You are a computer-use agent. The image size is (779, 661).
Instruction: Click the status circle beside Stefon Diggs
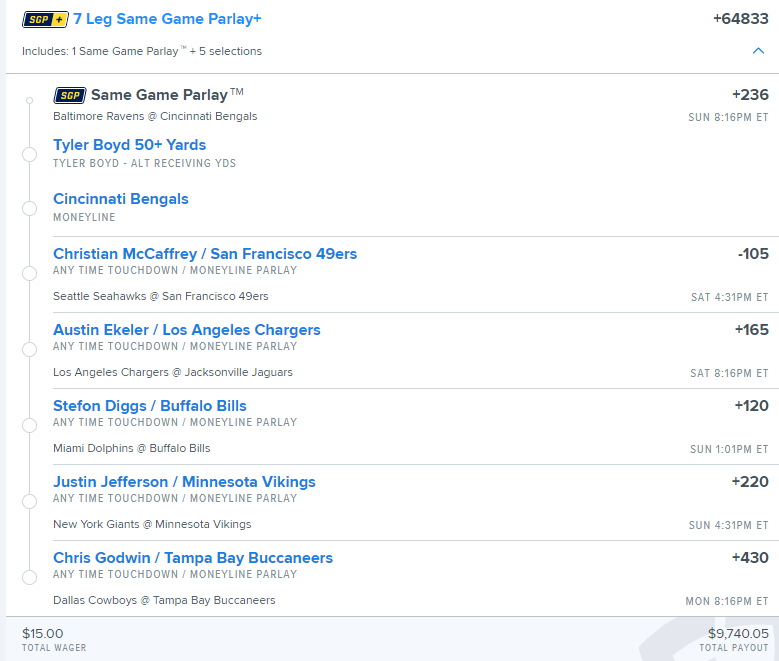(30, 425)
